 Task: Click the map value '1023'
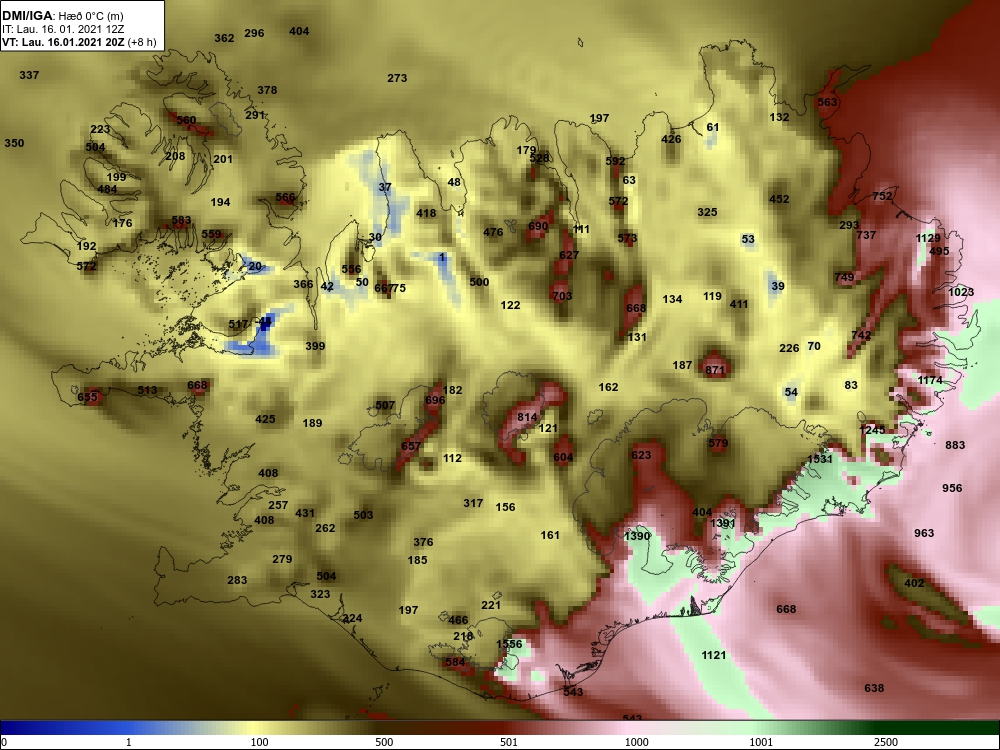click(x=961, y=292)
